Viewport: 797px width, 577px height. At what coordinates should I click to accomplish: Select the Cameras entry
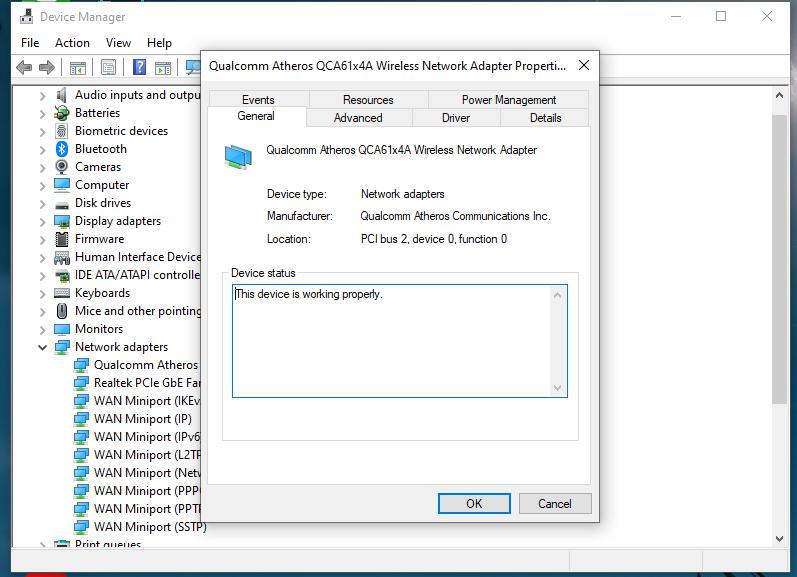(x=98, y=167)
